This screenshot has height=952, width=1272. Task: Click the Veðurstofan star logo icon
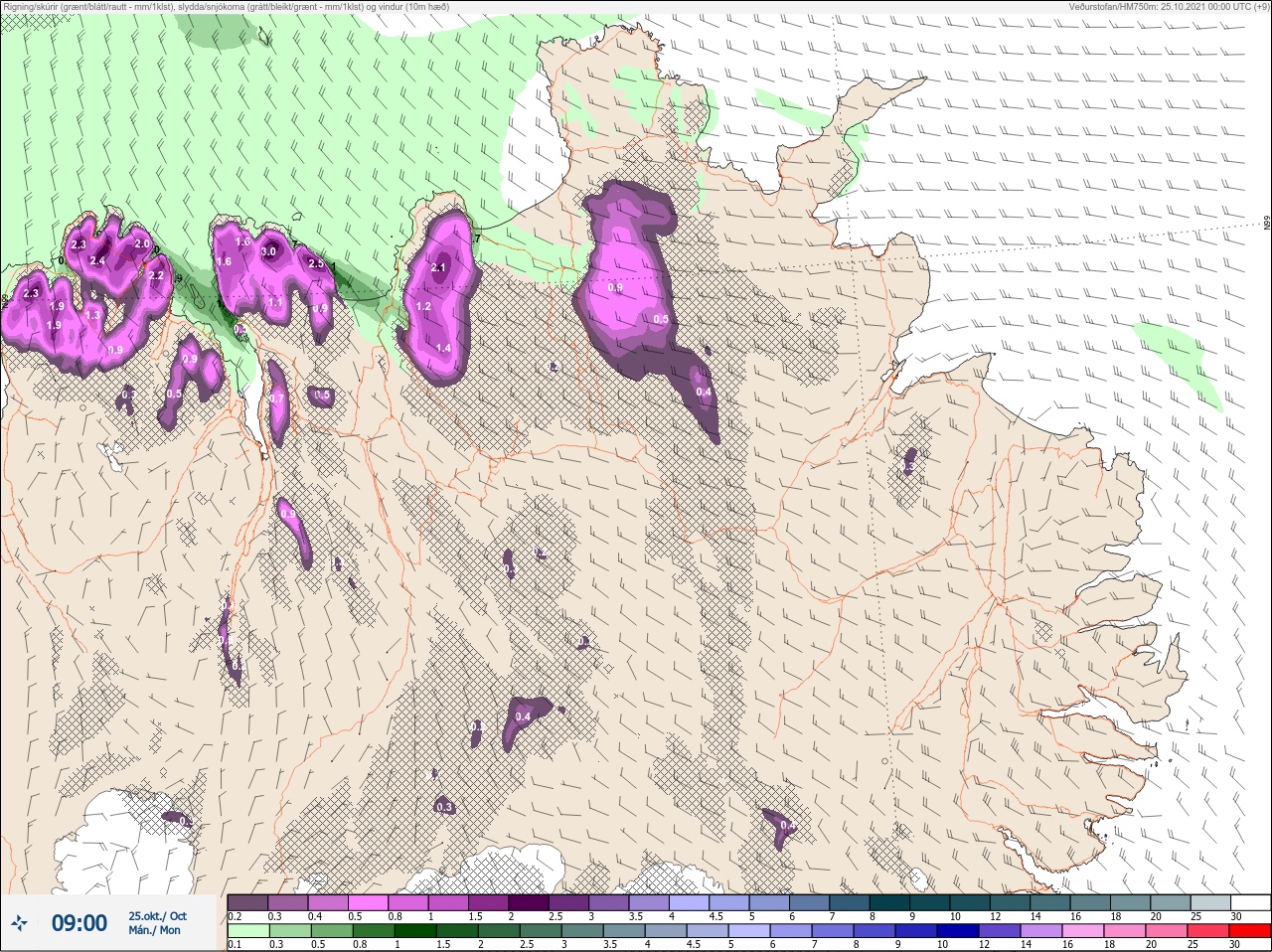click(x=18, y=924)
